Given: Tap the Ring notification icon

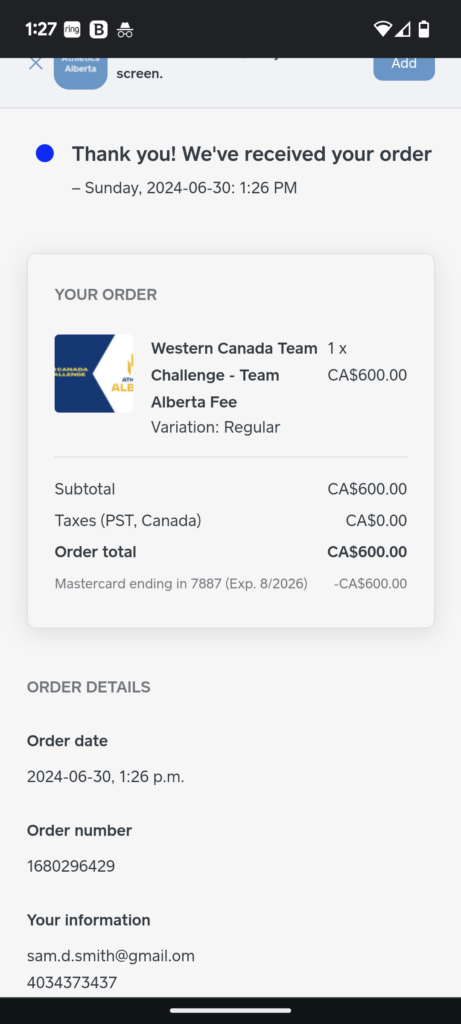Looking at the screenshot, I should tap(72, 29).
